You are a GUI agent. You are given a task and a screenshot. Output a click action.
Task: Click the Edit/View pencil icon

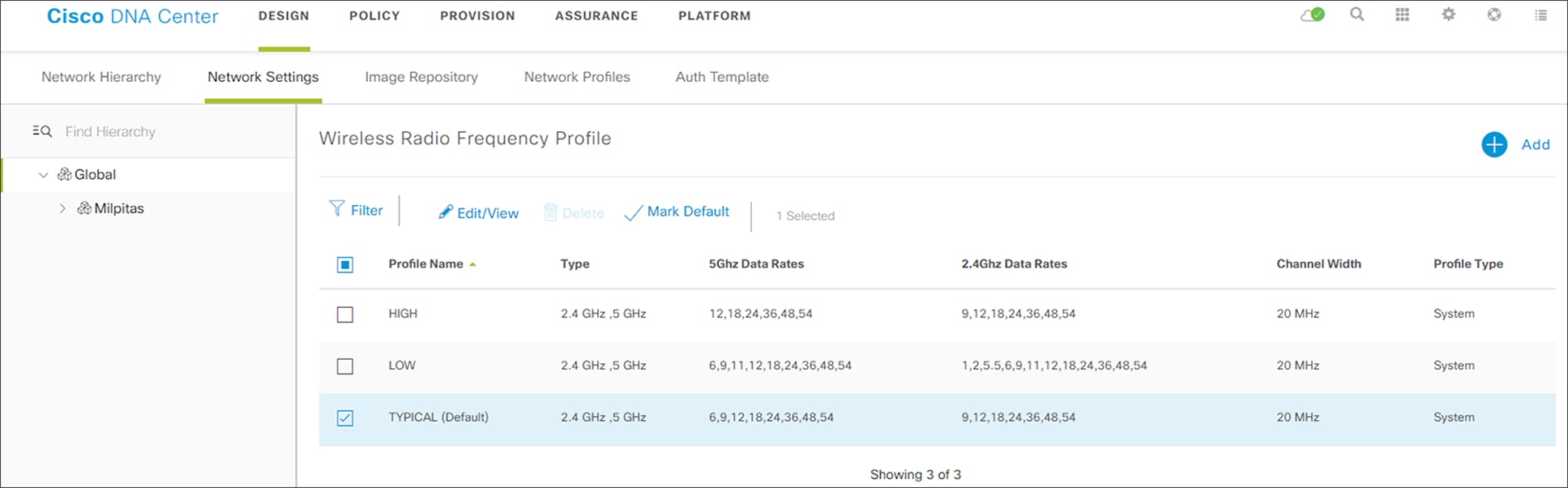[446, 212]
